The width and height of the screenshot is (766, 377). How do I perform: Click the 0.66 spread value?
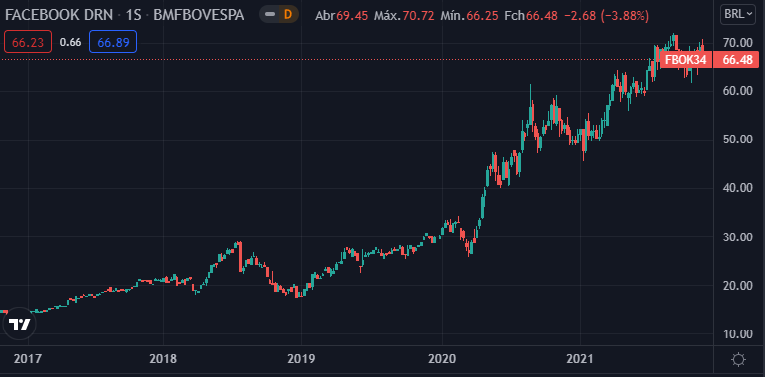(x=70, y=42)
